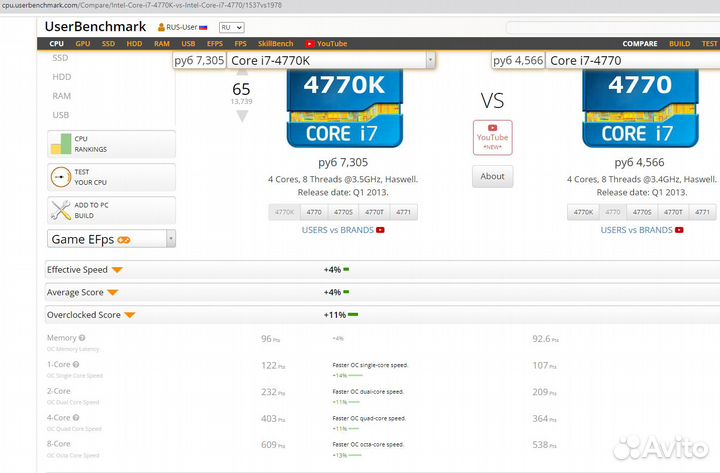This screenshot has height=473, width=720.
Task: Switch to the CPU tab
Action: [x=56, y=44]
